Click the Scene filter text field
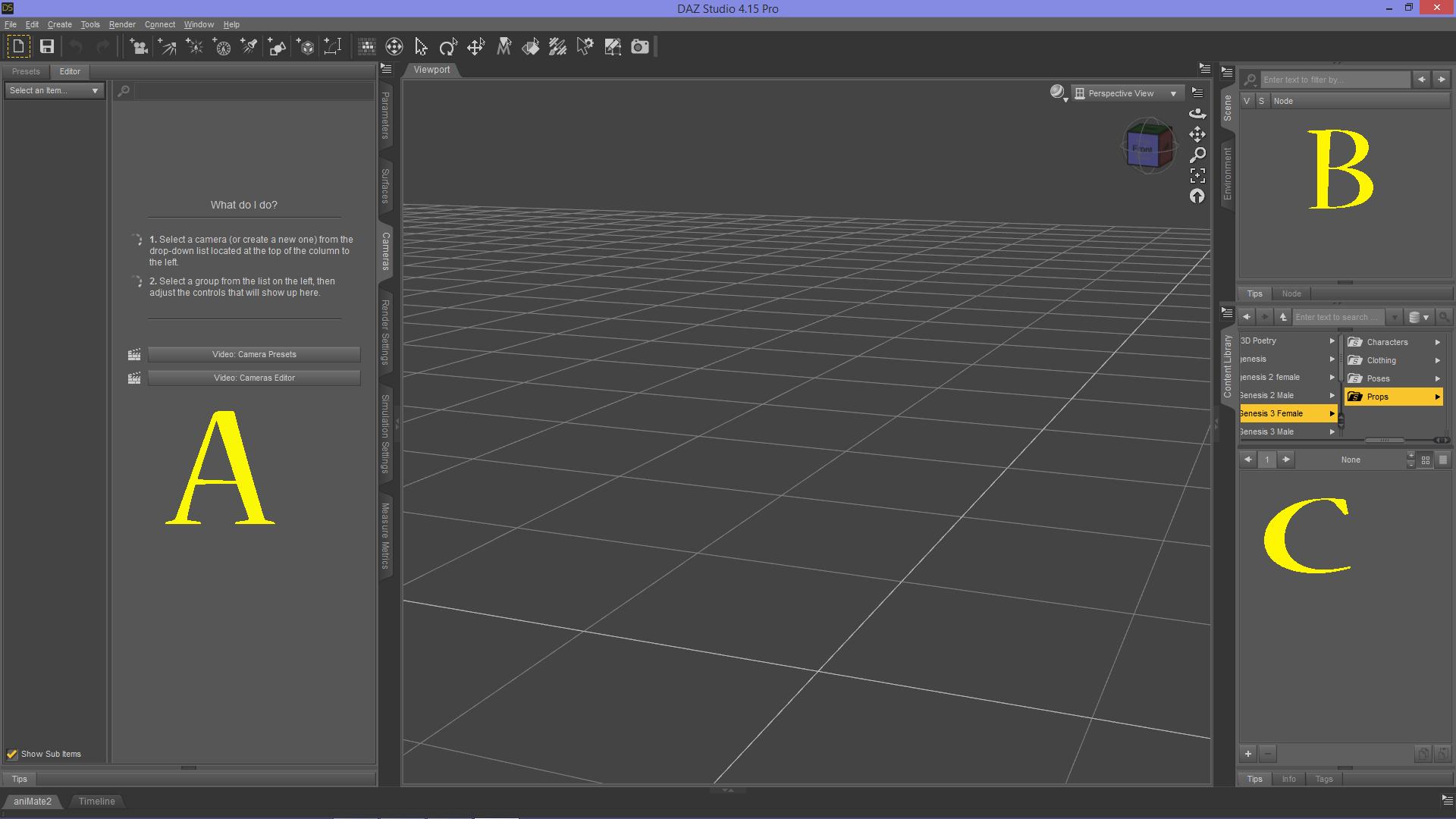The height and width of the screenshot is (819, 1456). [x=1333, y=80]
